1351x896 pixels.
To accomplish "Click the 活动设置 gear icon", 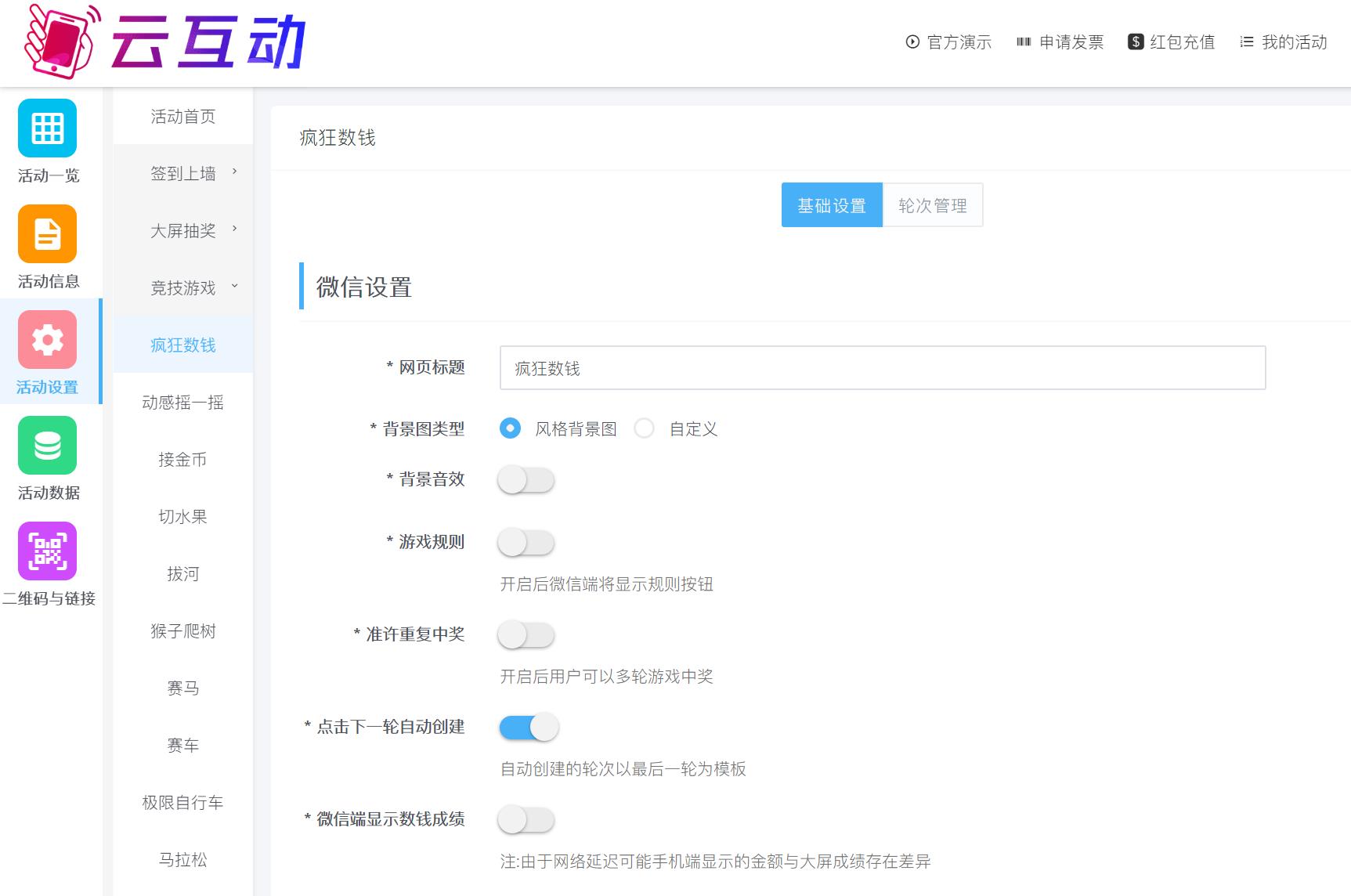I will point(48,339).
